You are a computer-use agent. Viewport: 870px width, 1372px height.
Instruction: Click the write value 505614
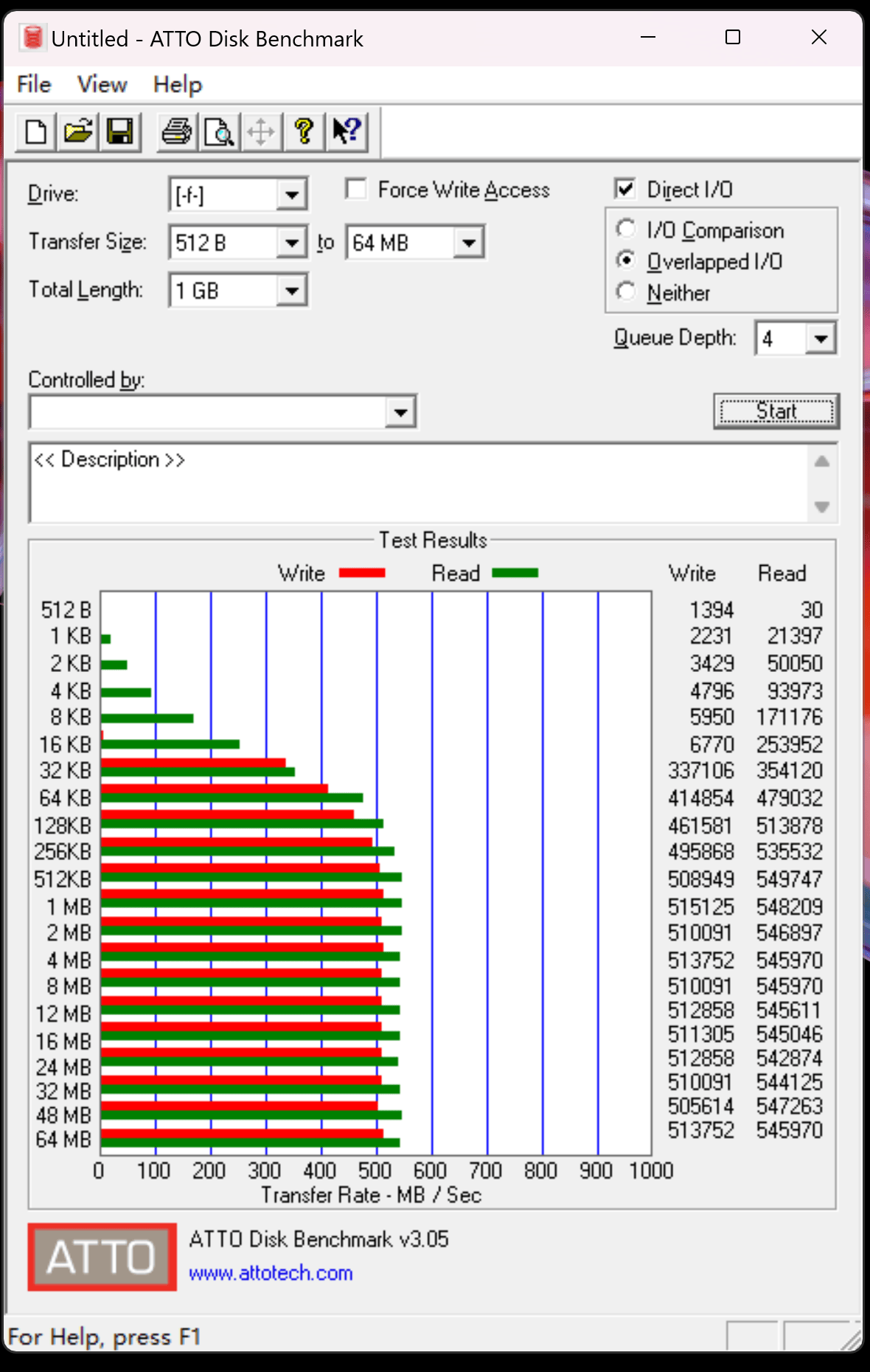tap(701, 1106)
